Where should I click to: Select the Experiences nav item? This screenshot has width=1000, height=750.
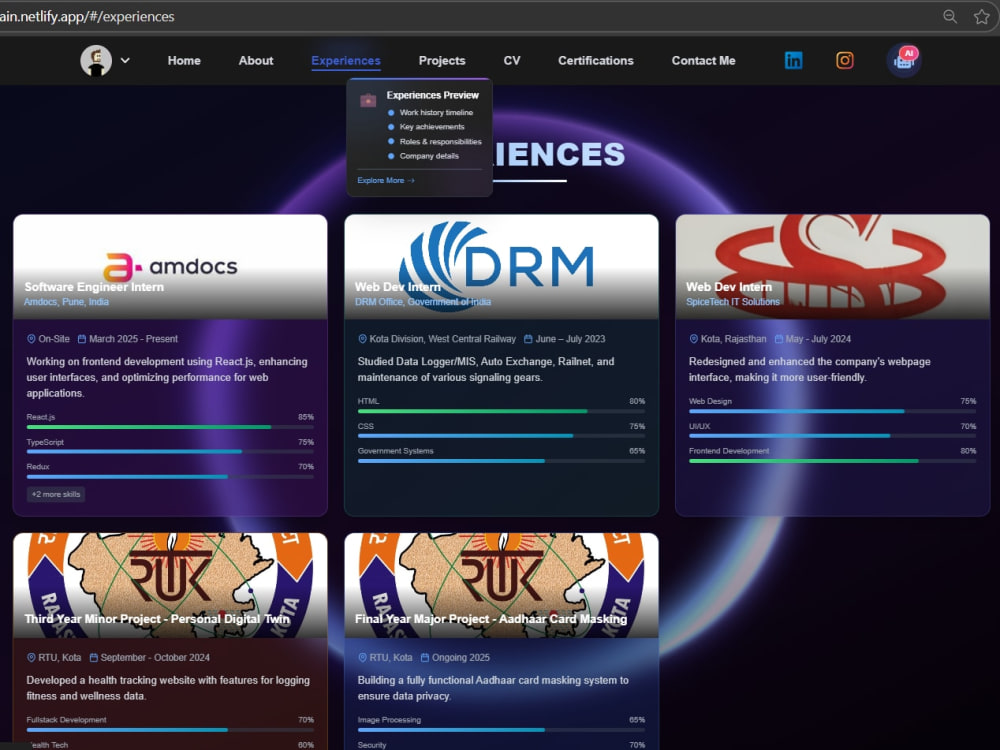tap(346, 61)
